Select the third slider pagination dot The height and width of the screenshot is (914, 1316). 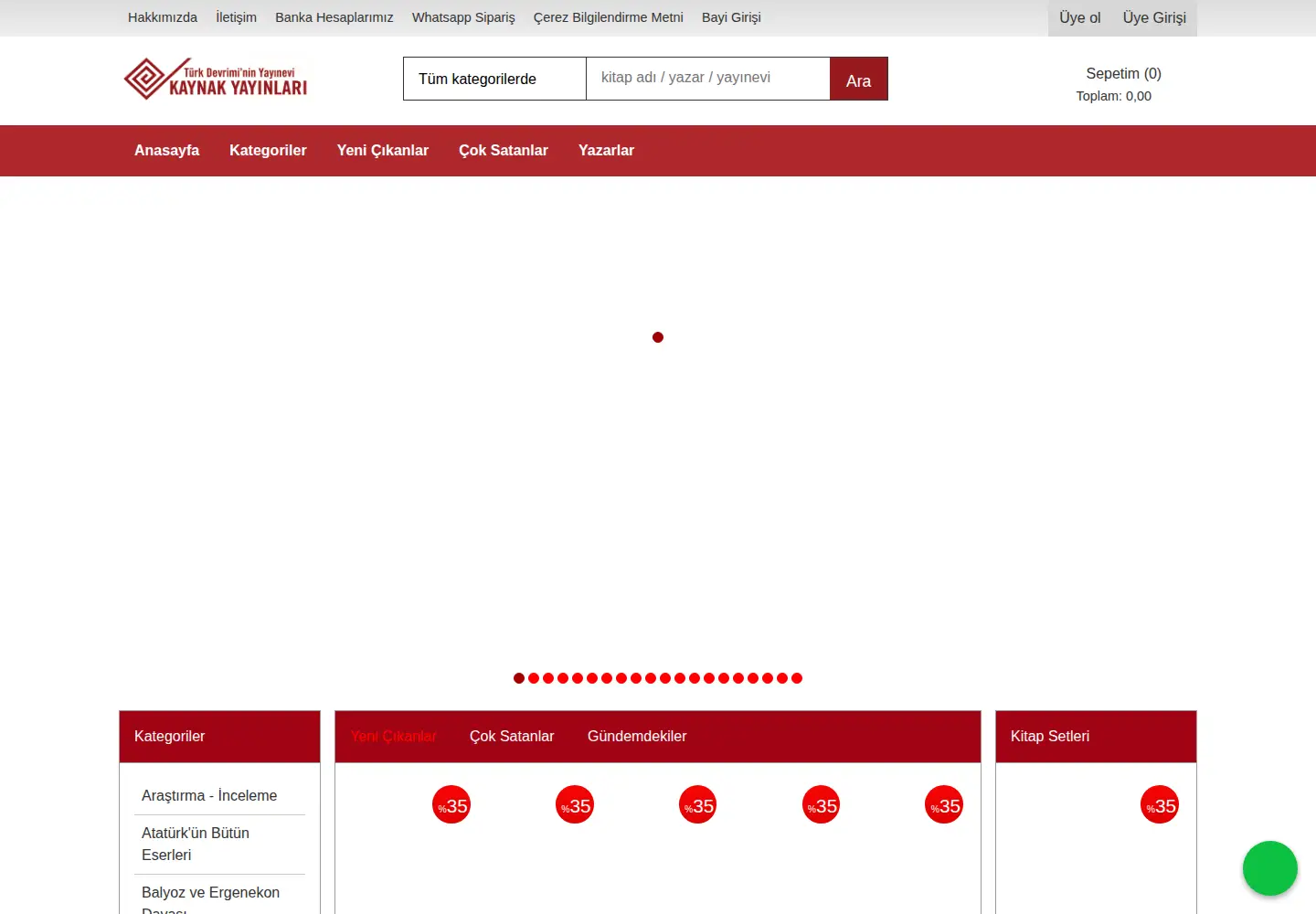pyautogui.click(x=548, y=678)
